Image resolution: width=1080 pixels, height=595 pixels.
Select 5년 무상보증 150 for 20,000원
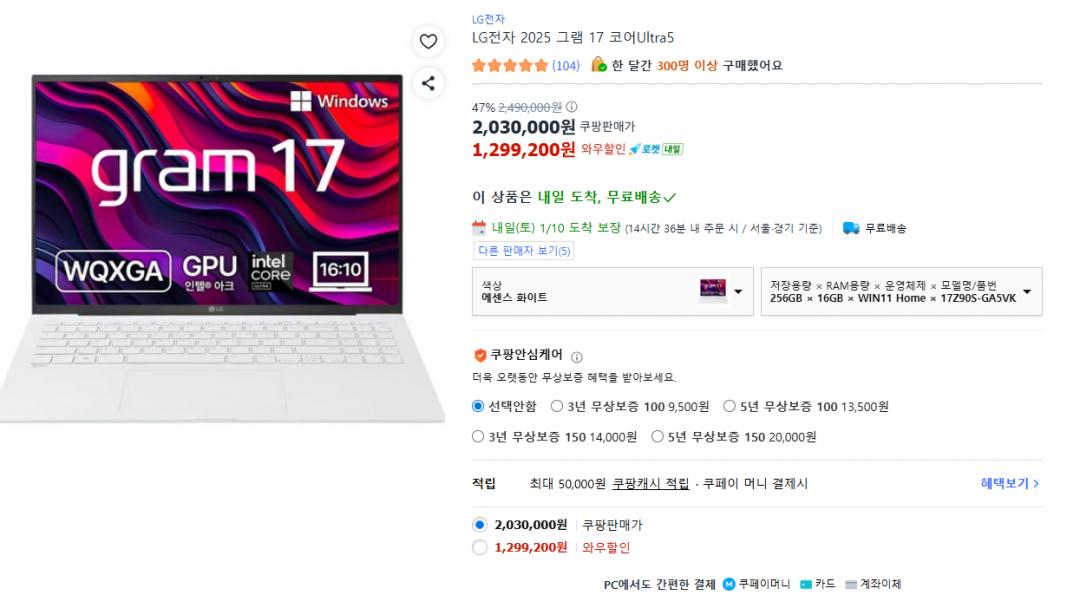click(657, 437)
